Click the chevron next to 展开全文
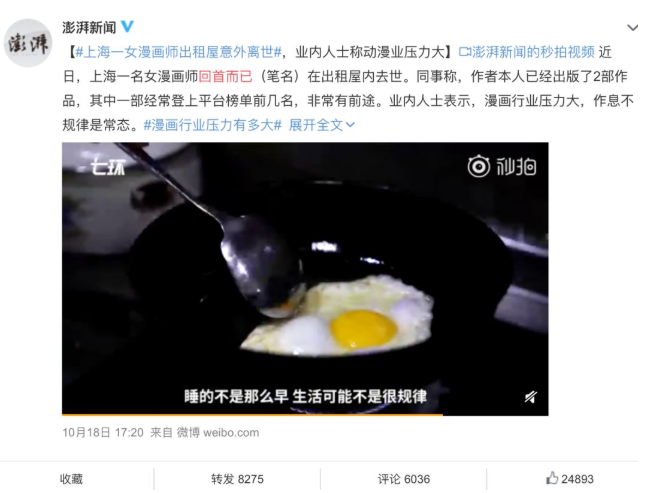This screenshot has width=655, height=493. point(350,125)
